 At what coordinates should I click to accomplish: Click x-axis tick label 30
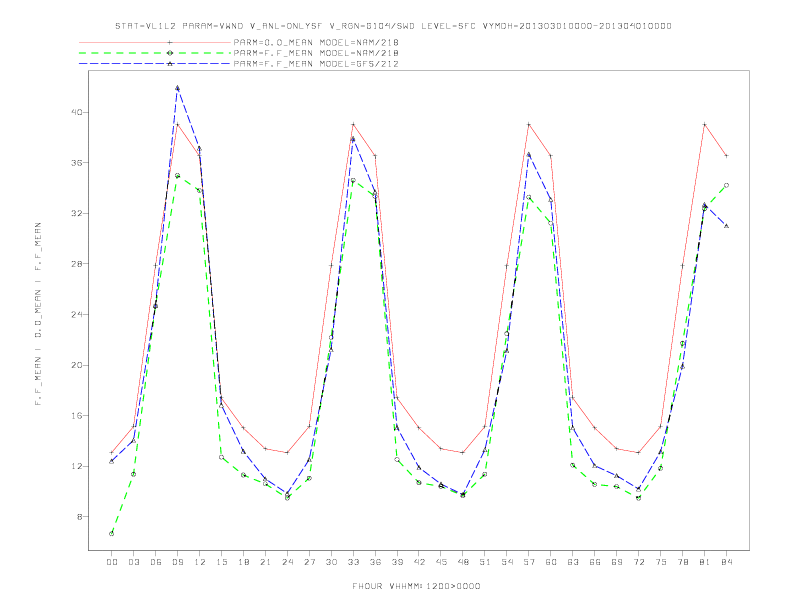pyautogui.click(x=331, y=562)
